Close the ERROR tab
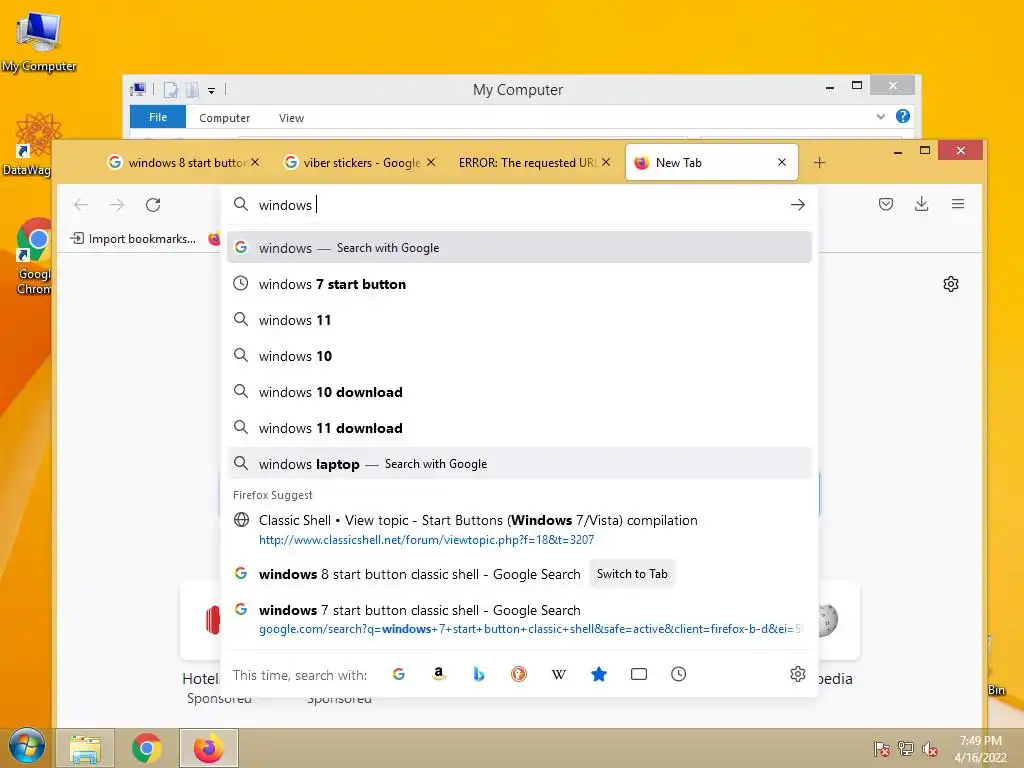This screenshot has width=1024, height=768. (606, 162)
